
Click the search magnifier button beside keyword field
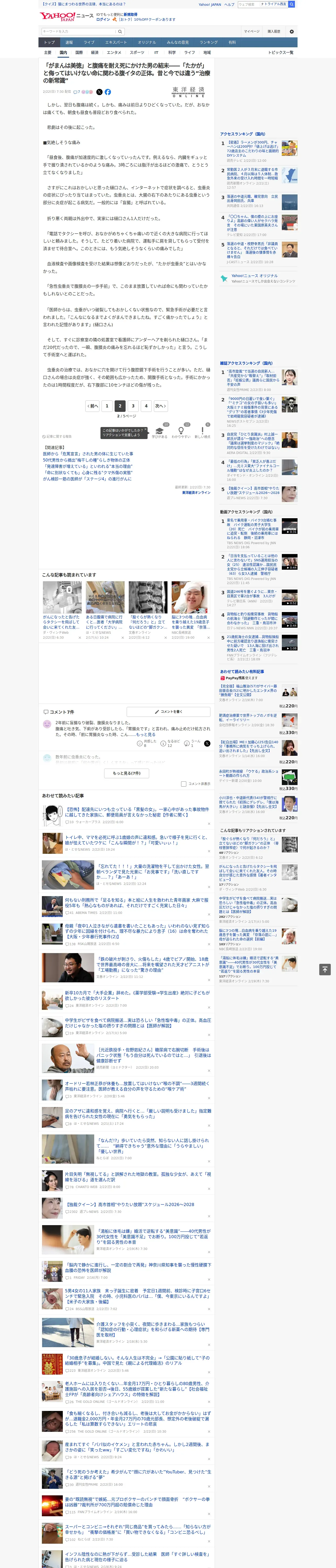coord(120,32)
